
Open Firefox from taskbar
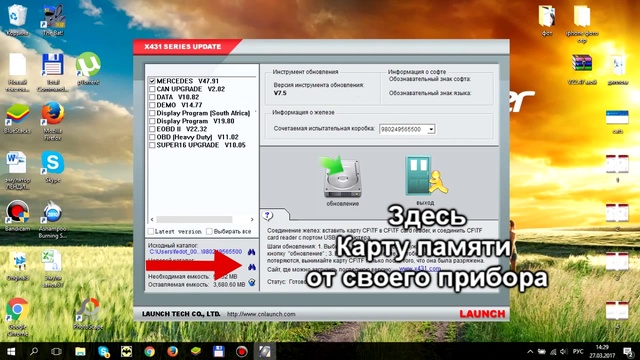click(x=172, y=351)
